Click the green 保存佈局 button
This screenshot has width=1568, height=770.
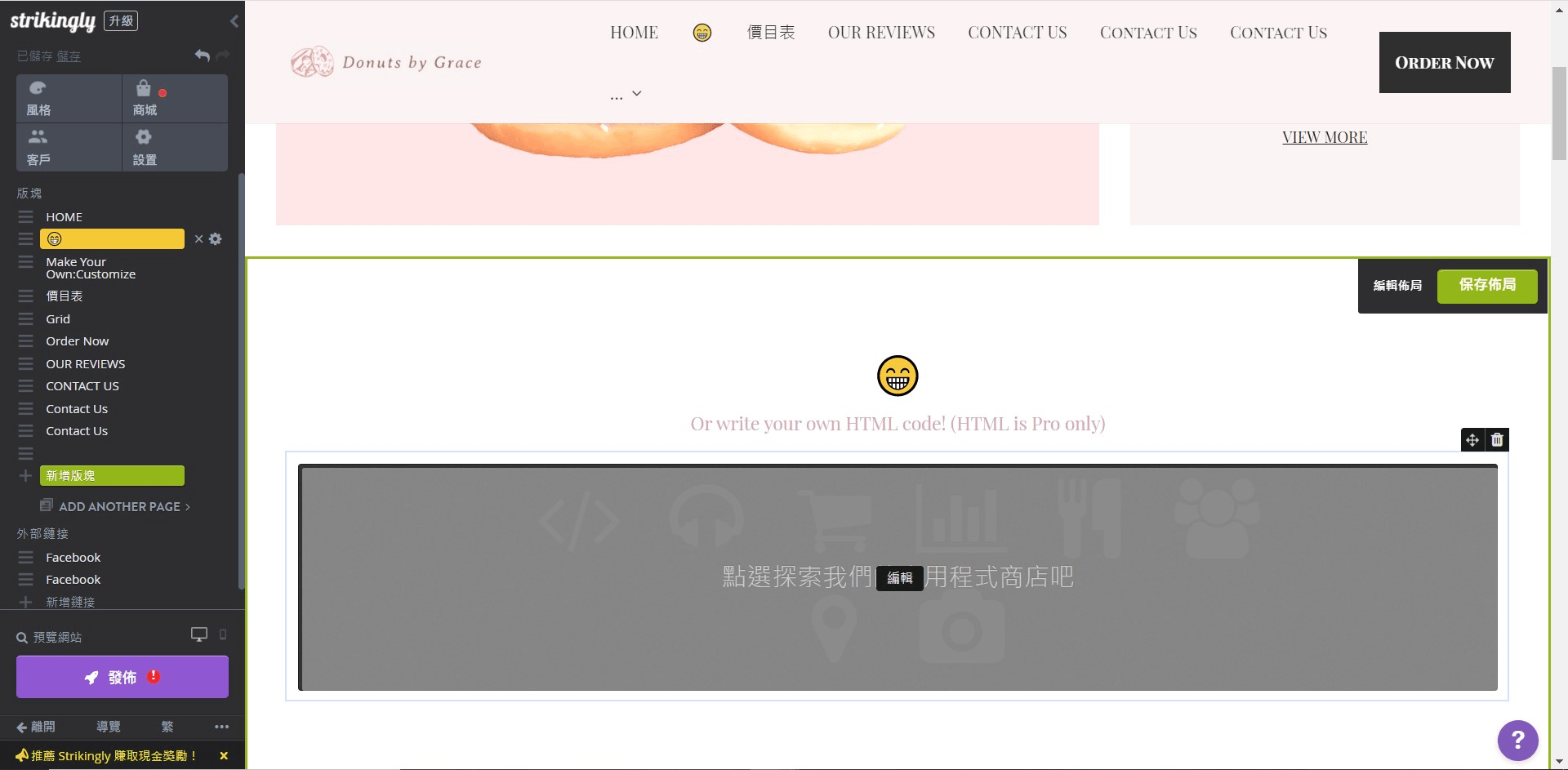(x=1486, y=286)
